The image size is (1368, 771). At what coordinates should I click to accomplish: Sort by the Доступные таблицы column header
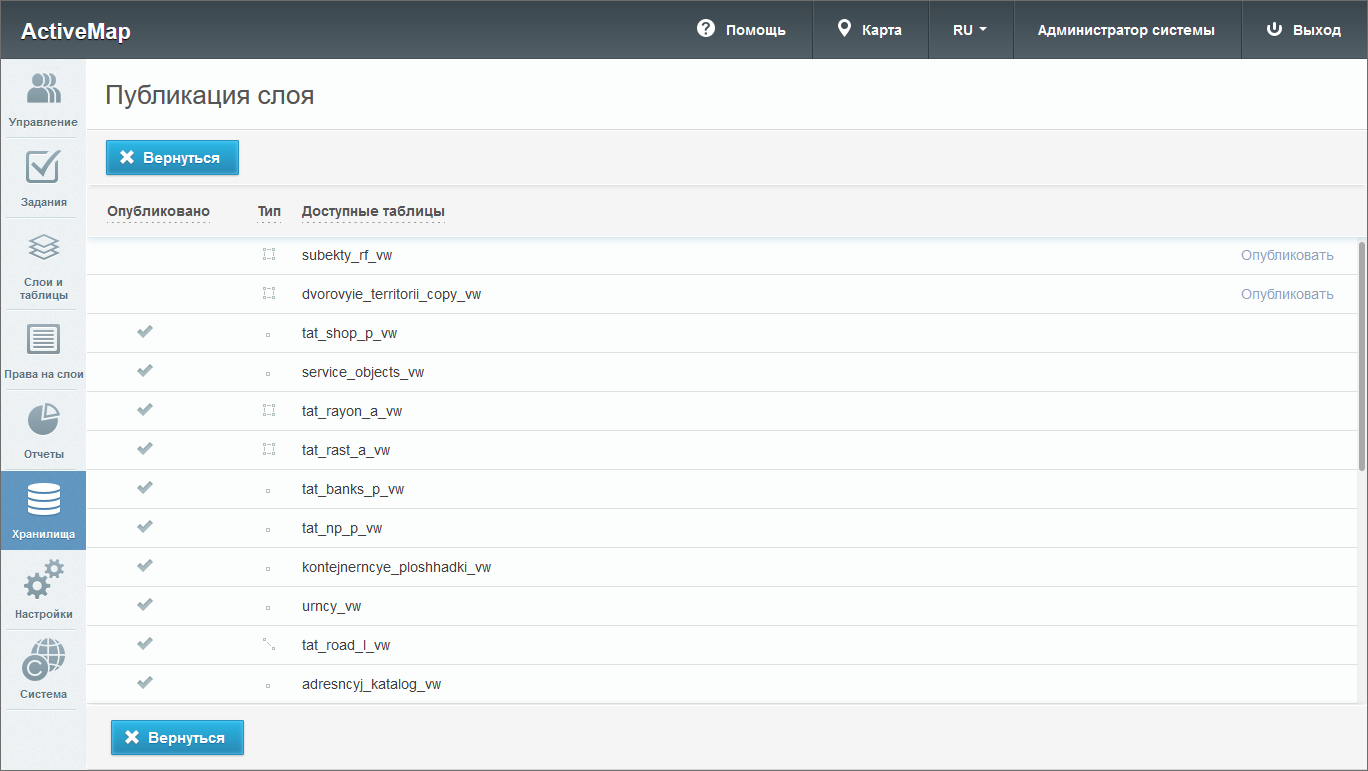click(x=373, y=211)
